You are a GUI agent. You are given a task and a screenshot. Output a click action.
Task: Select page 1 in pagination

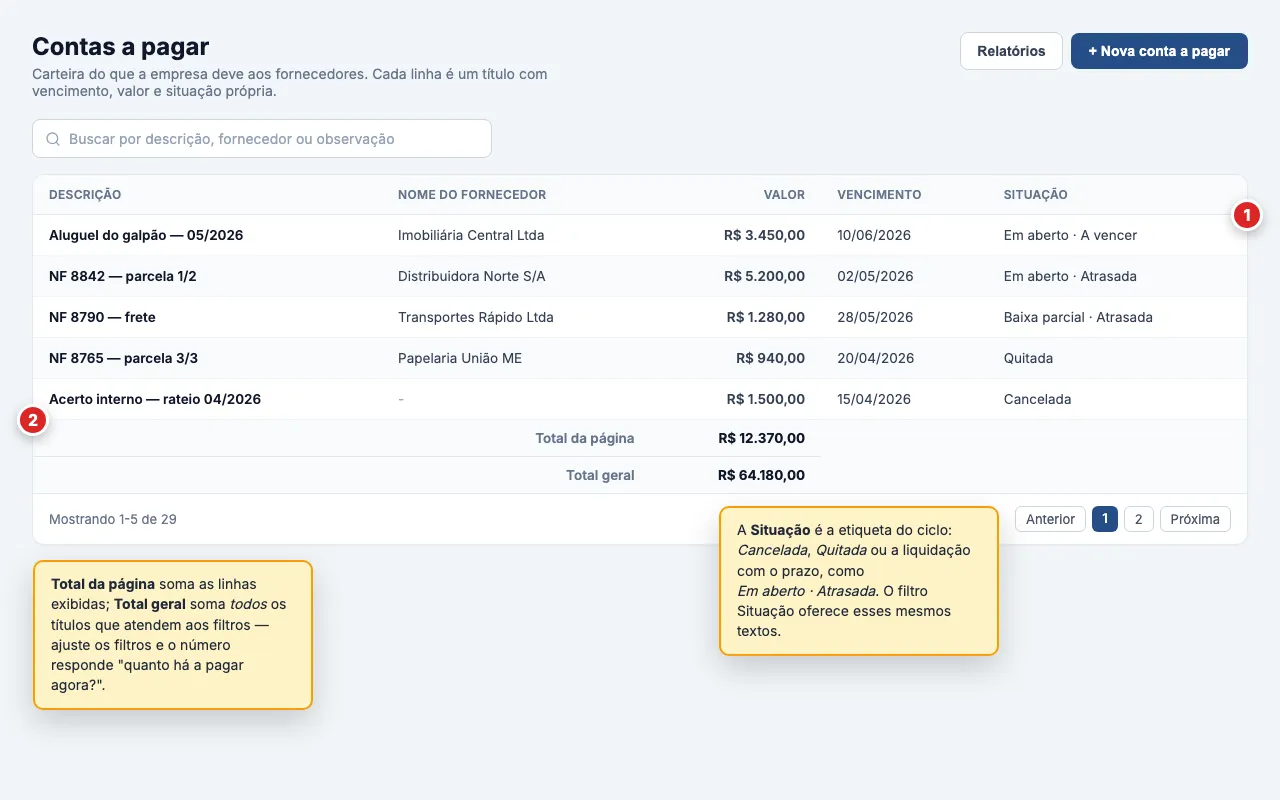pos(1104,519)
